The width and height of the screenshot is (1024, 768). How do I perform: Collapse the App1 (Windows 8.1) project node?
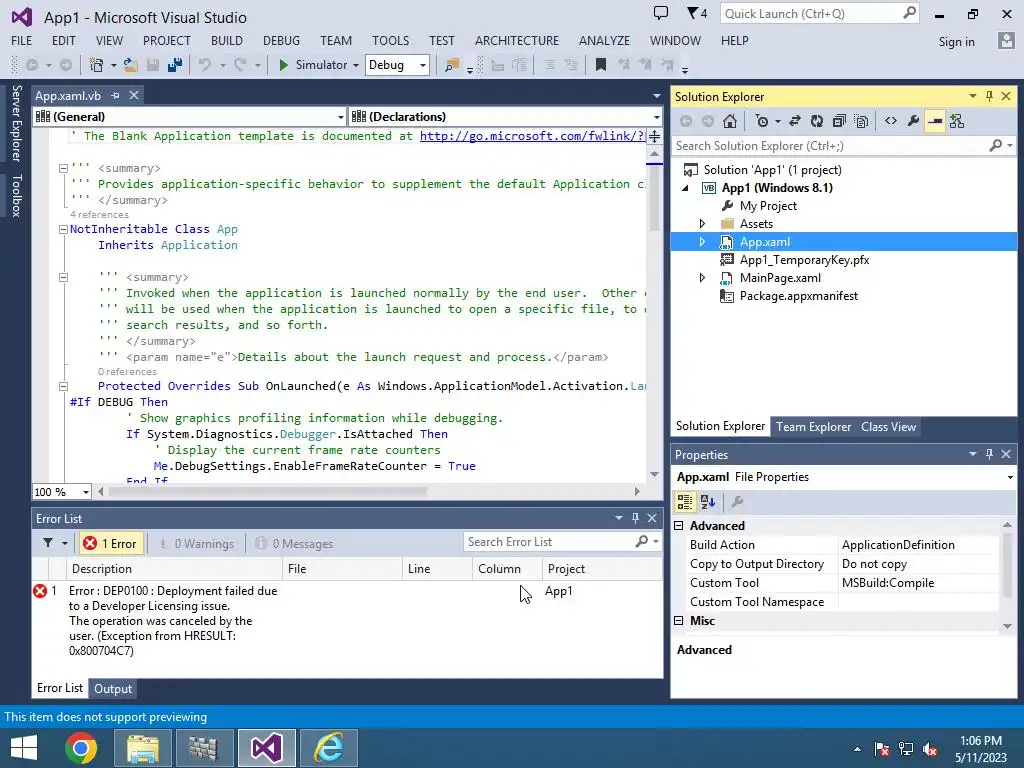pos(686,189)
